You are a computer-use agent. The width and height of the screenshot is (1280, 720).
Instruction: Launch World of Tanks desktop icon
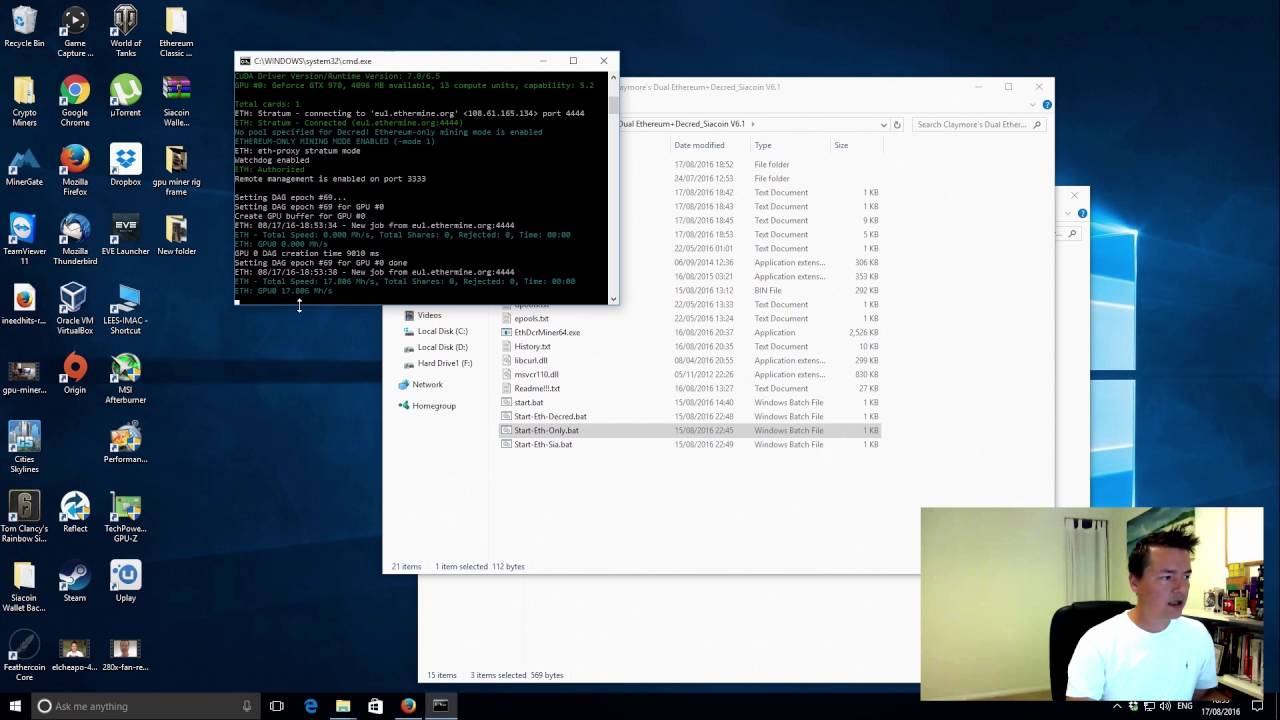coord(125,32)
